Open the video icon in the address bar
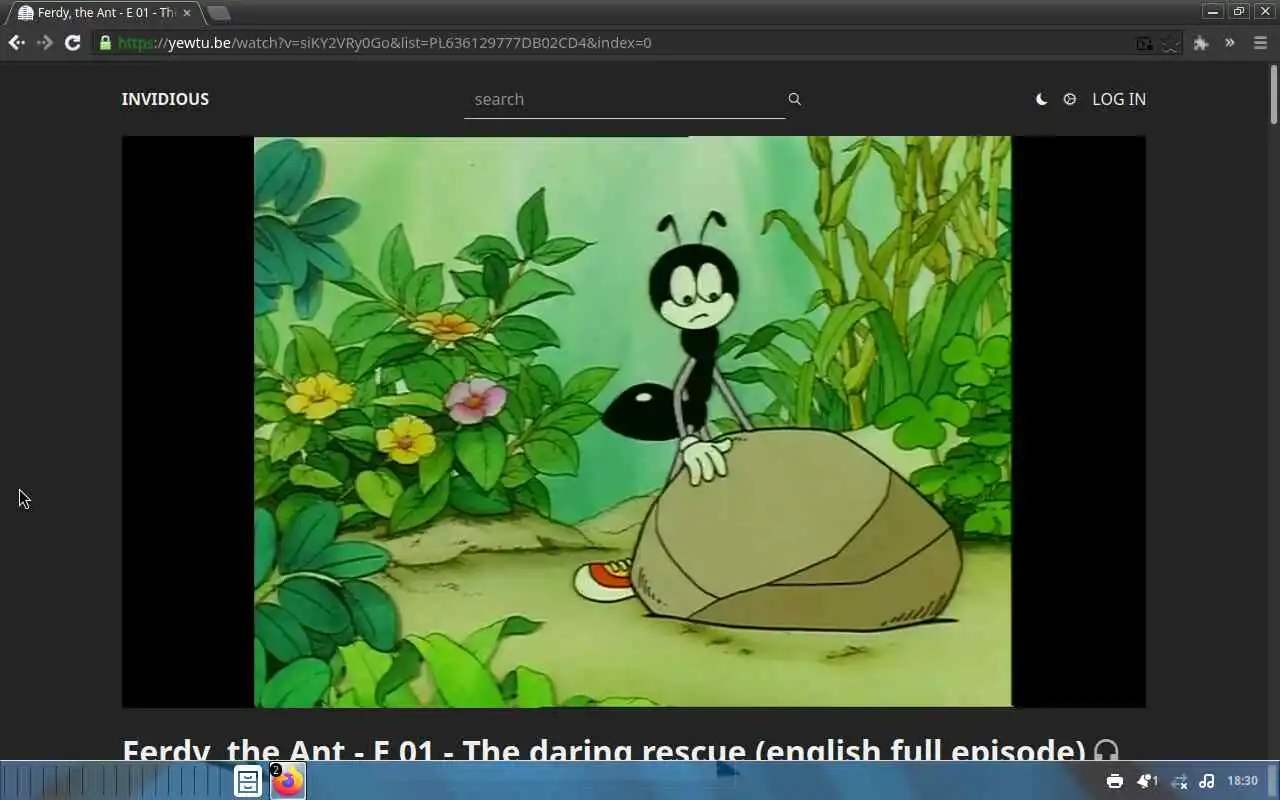The height and width of the screenshot is (800, 1280). click(1145, 43)
